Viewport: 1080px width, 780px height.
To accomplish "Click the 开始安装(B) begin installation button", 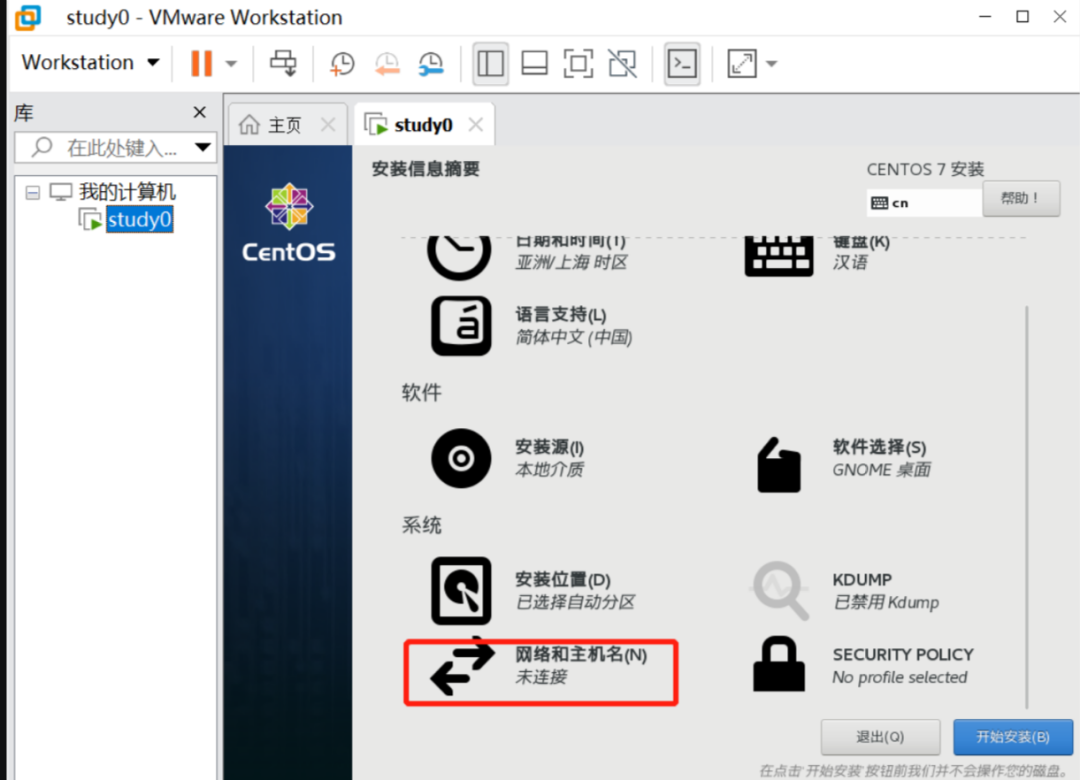I will tap(1012, 737).
